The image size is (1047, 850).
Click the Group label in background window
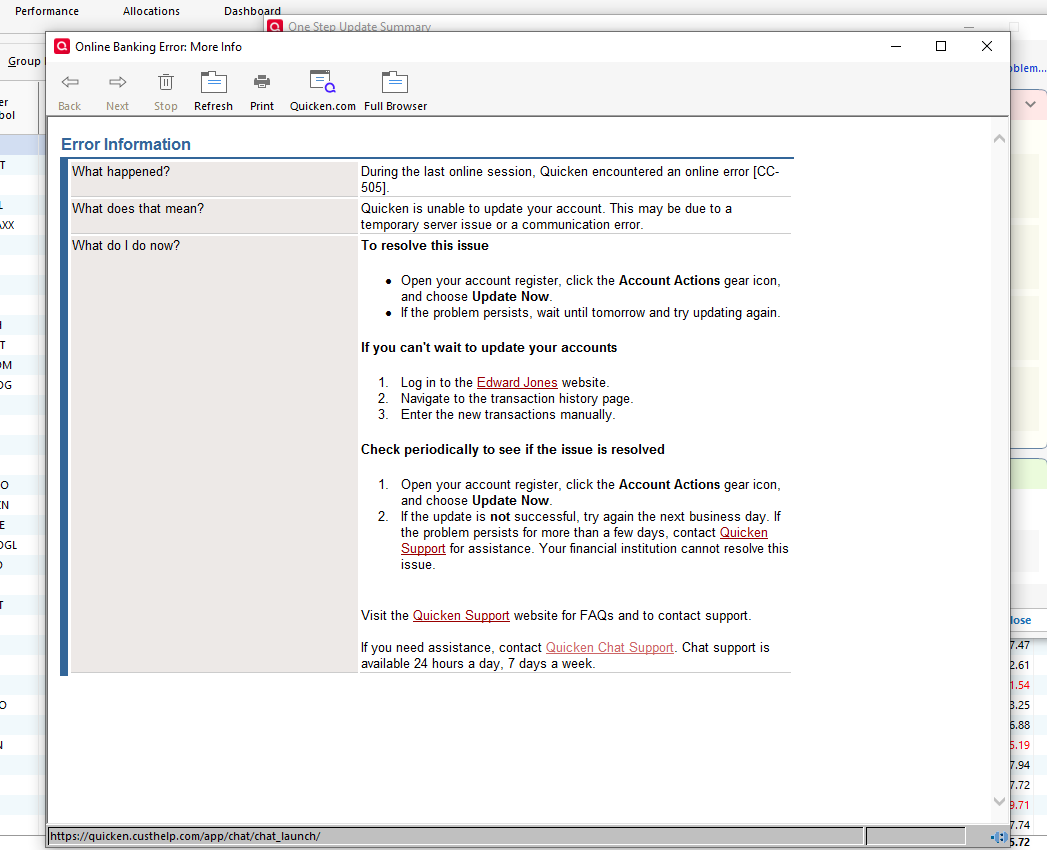24,61
